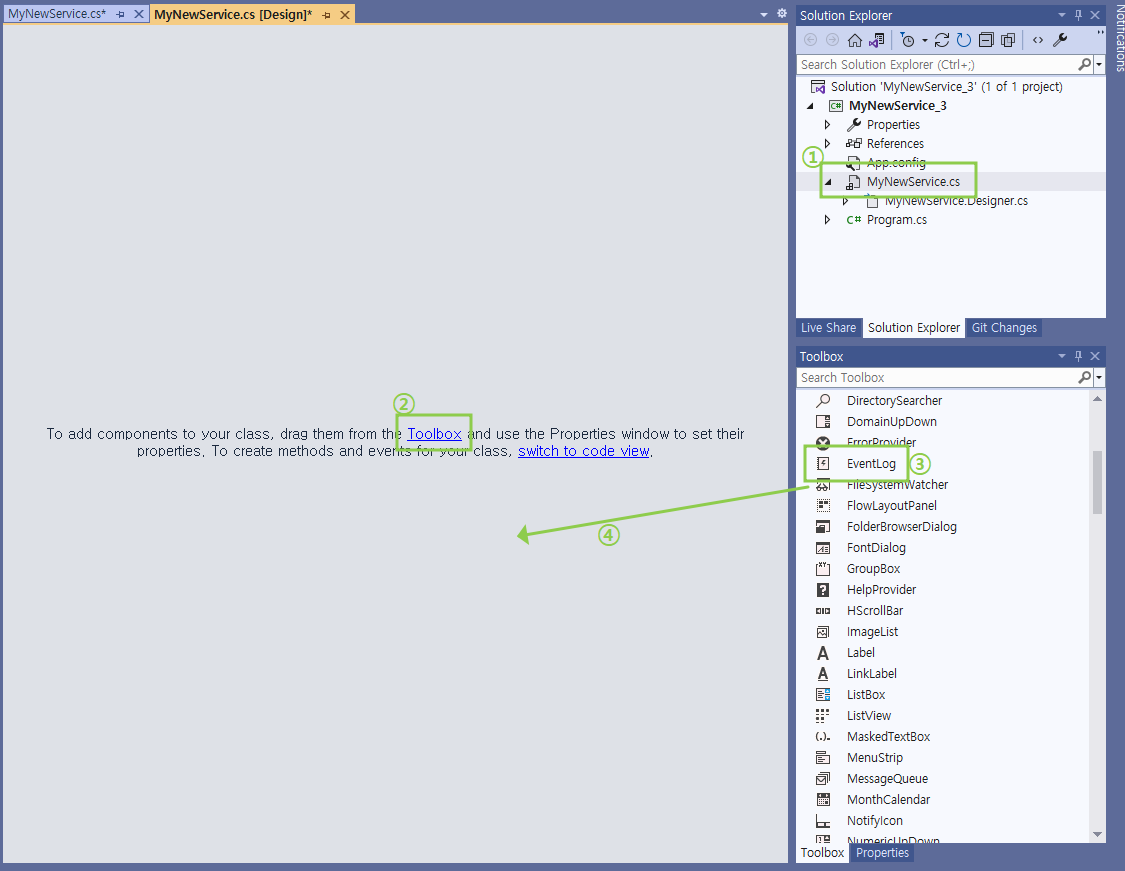
Task: Select DirectorySearcher in Toolbox
Action: (894, 400)
